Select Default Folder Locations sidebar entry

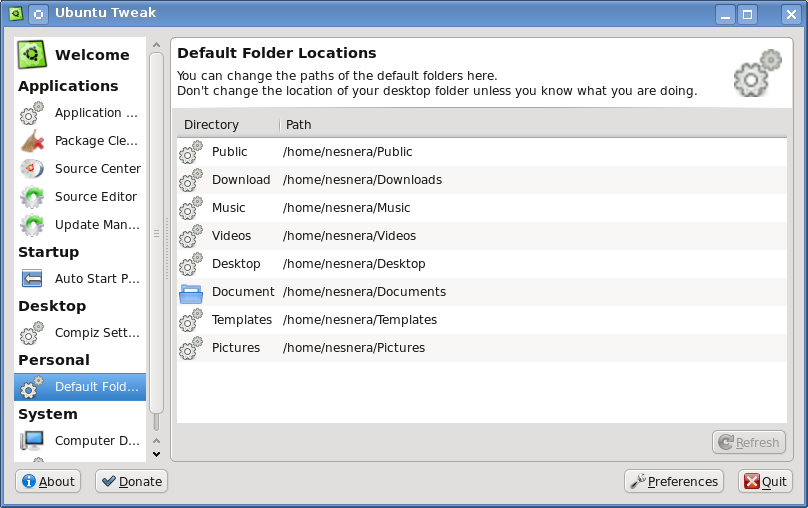coord(96,387)
